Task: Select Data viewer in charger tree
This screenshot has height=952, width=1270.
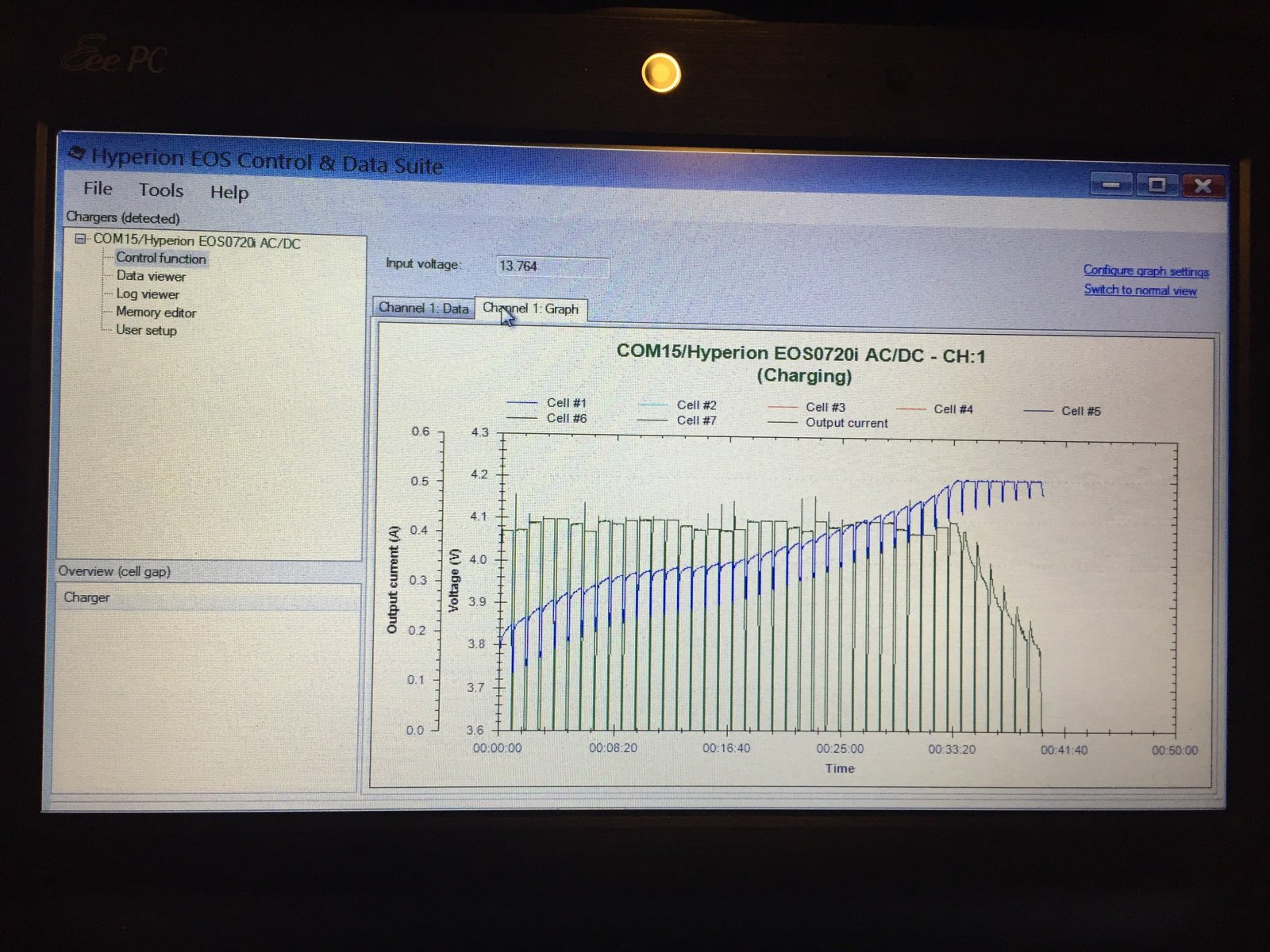Action: point(151,276)
